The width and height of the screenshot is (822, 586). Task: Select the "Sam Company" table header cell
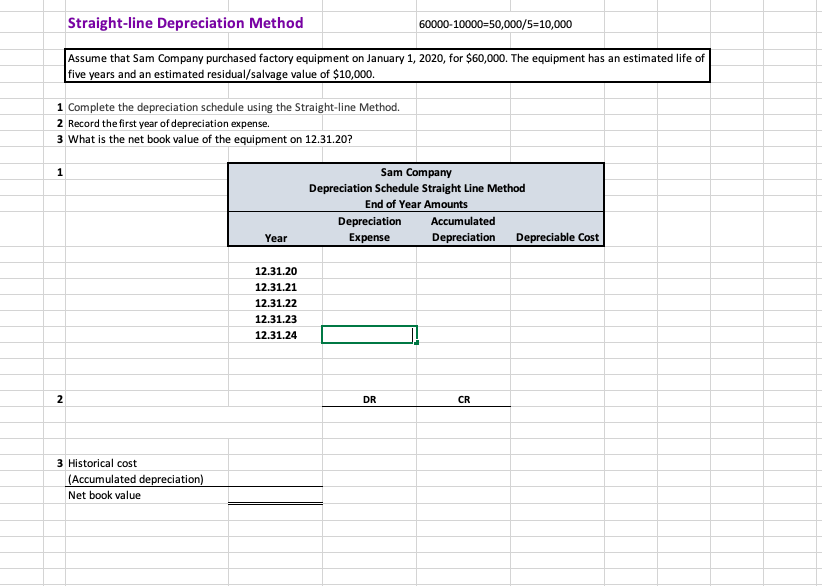click(416, 172)
